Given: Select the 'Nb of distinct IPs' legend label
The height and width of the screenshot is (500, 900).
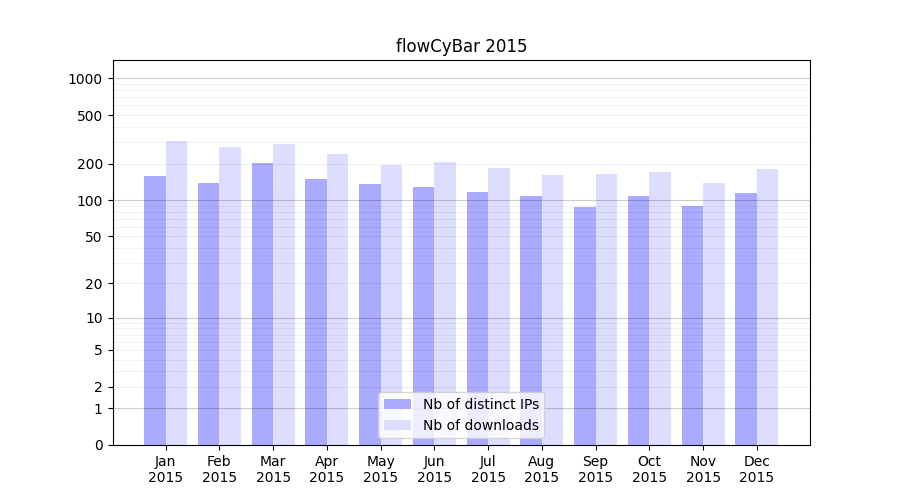Looking at the screenshot, I should pos(480,404).
